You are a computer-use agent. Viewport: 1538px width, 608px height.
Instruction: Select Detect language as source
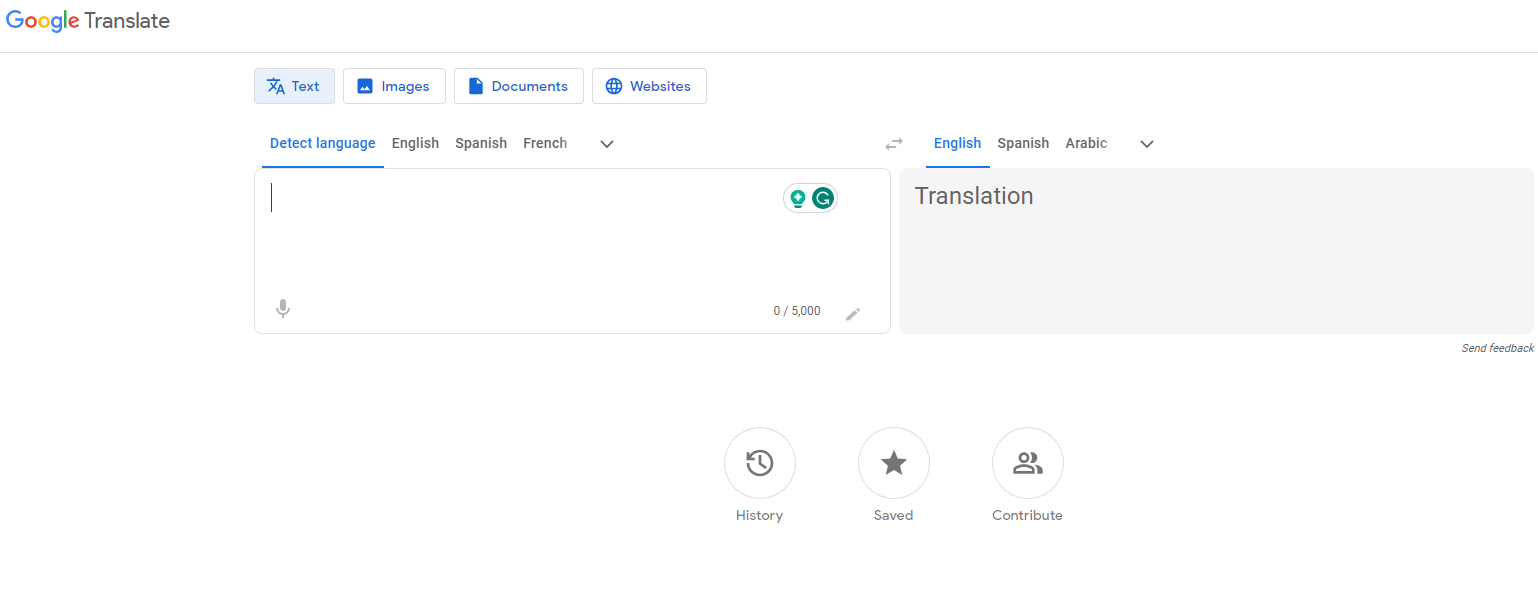point(322,143)
